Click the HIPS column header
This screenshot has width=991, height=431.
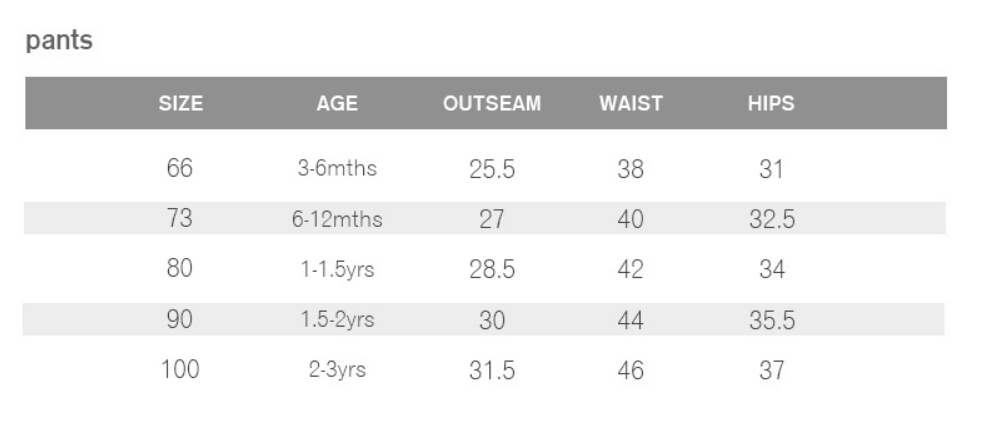pos(771,104)
